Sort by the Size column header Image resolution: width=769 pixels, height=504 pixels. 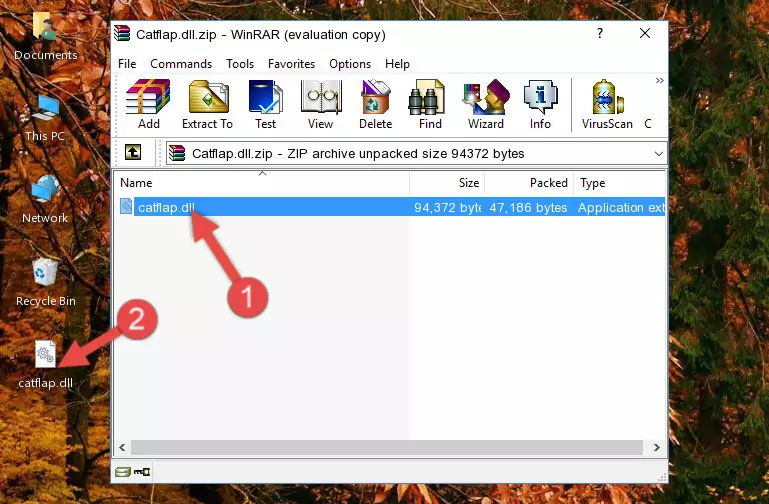click(447, 183)
